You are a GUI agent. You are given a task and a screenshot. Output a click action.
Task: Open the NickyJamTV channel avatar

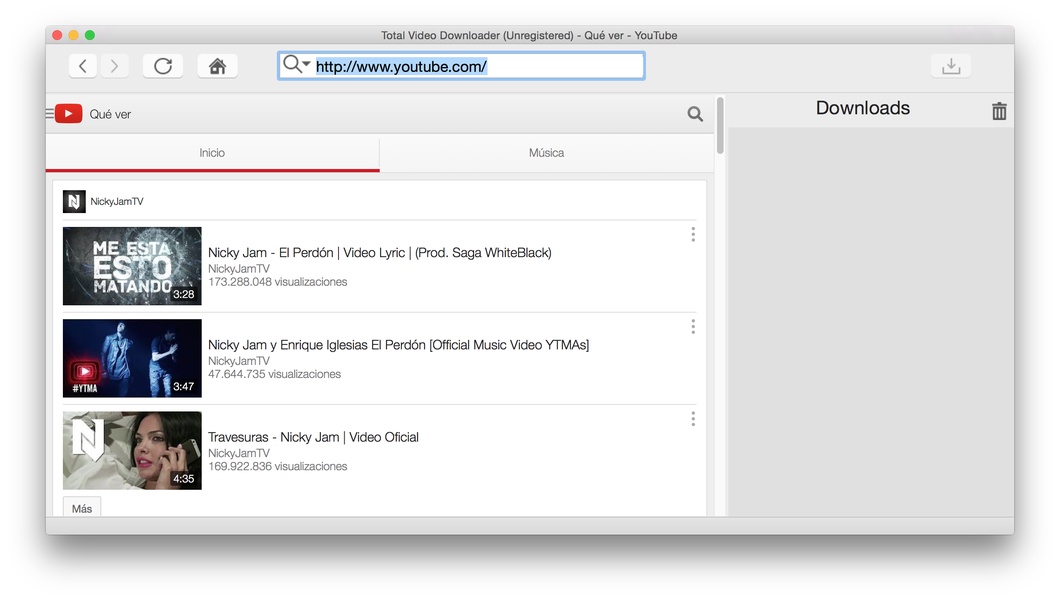point(74,201)
